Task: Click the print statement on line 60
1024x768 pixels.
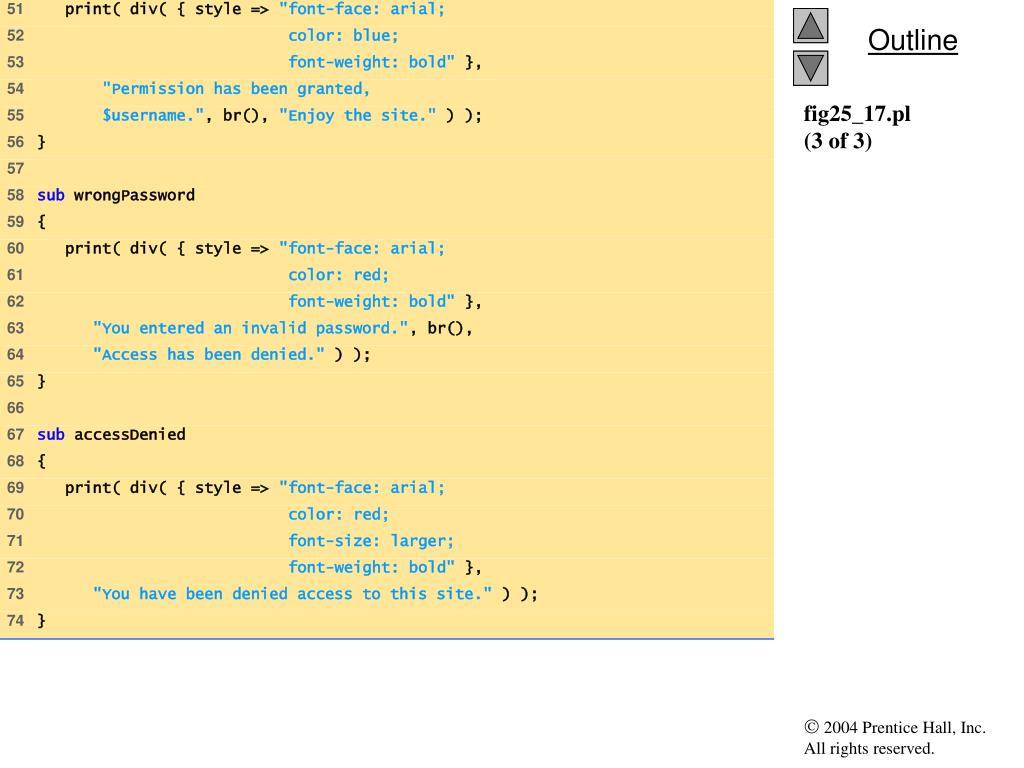Action: point(255,249)
